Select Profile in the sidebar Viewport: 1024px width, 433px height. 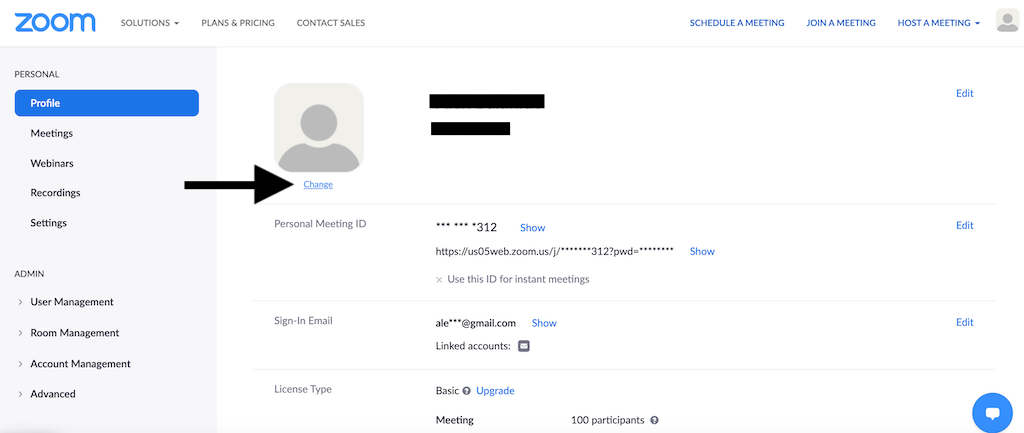click(x=106, y=103)
